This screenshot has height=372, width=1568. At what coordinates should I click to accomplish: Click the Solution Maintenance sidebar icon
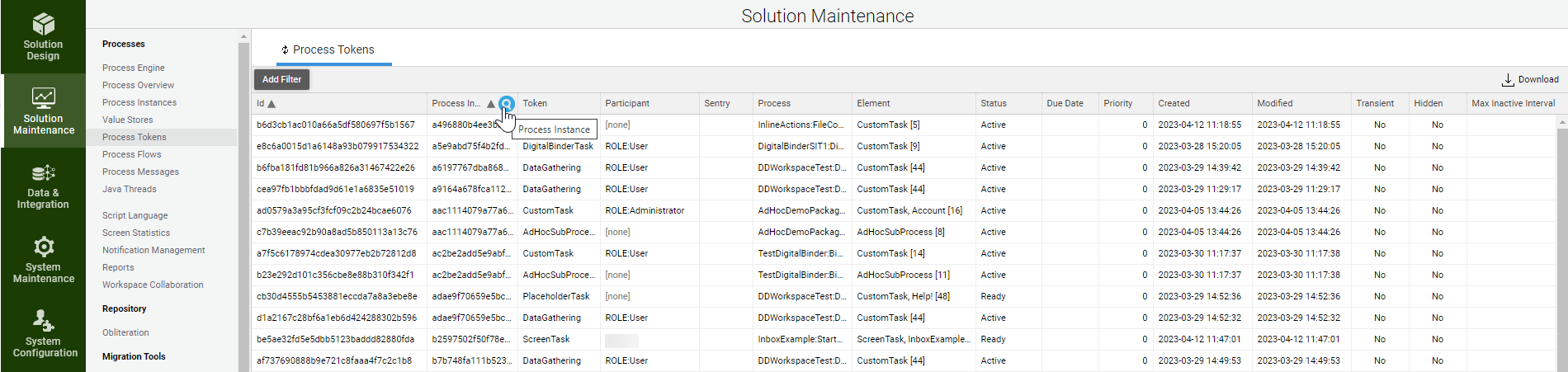(43, 98)
